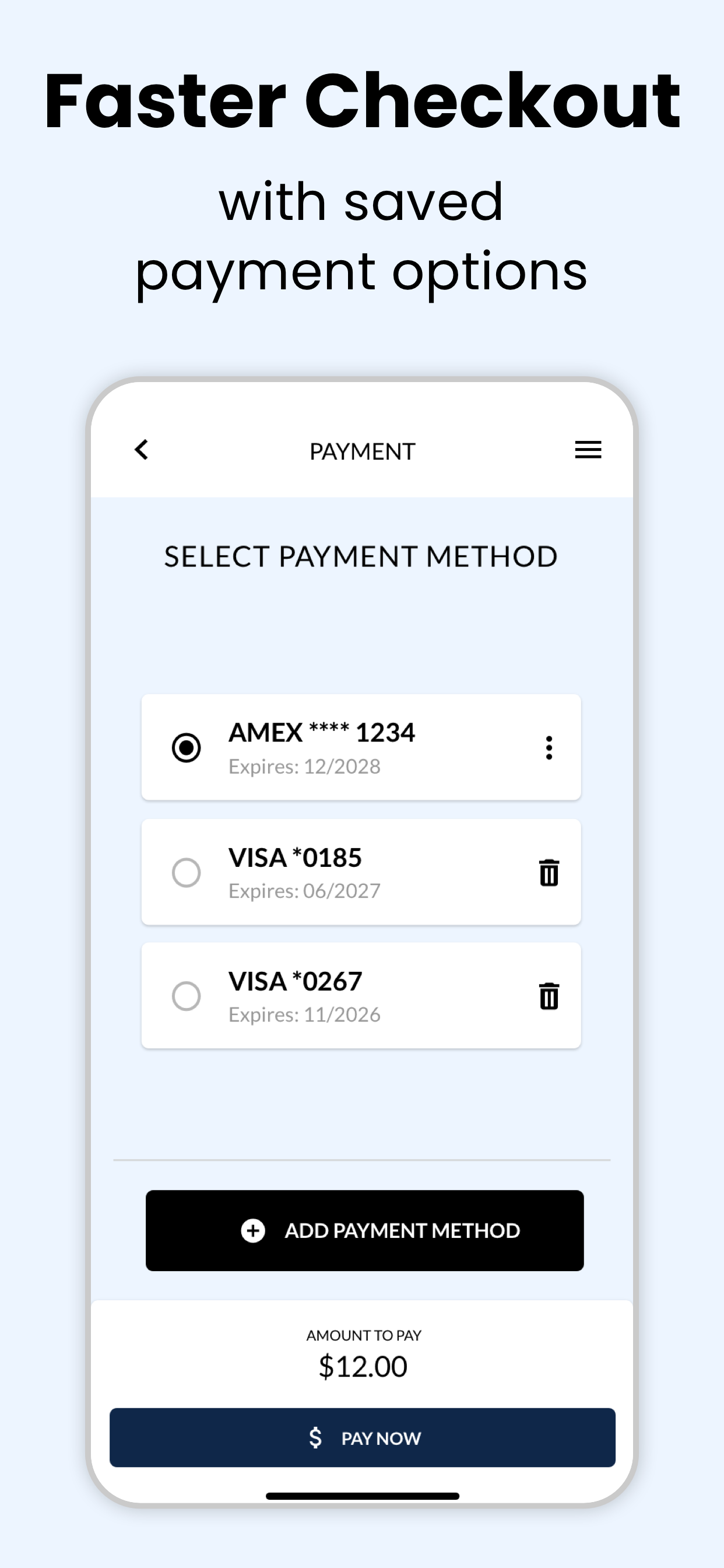Select the AMEX **** 1234 radio button
This screenshot has width=724, height=1568.
pos(186,747)
